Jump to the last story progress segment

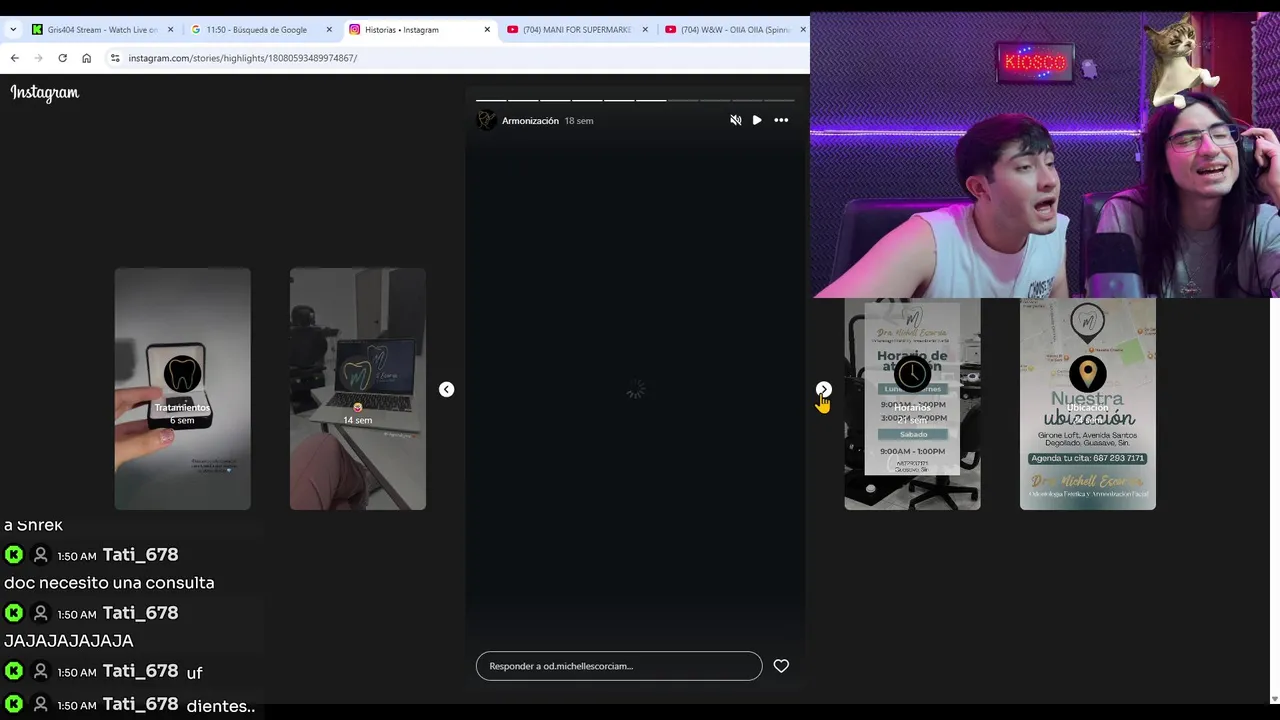[780, 100]
